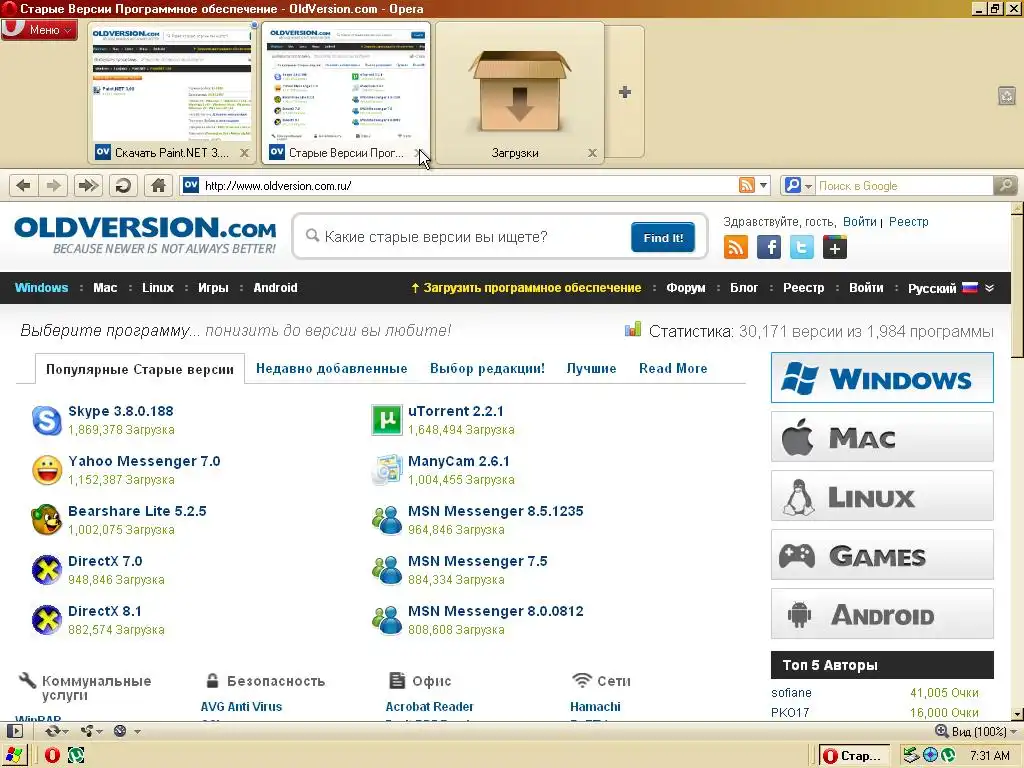Click the Войти link in header
1024x768 pixels.
click(859, 221)
